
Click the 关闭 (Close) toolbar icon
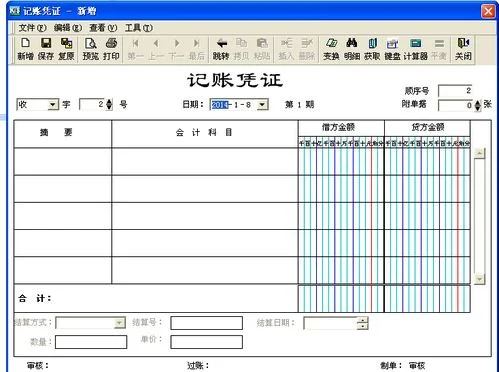[x=463, y=49]
